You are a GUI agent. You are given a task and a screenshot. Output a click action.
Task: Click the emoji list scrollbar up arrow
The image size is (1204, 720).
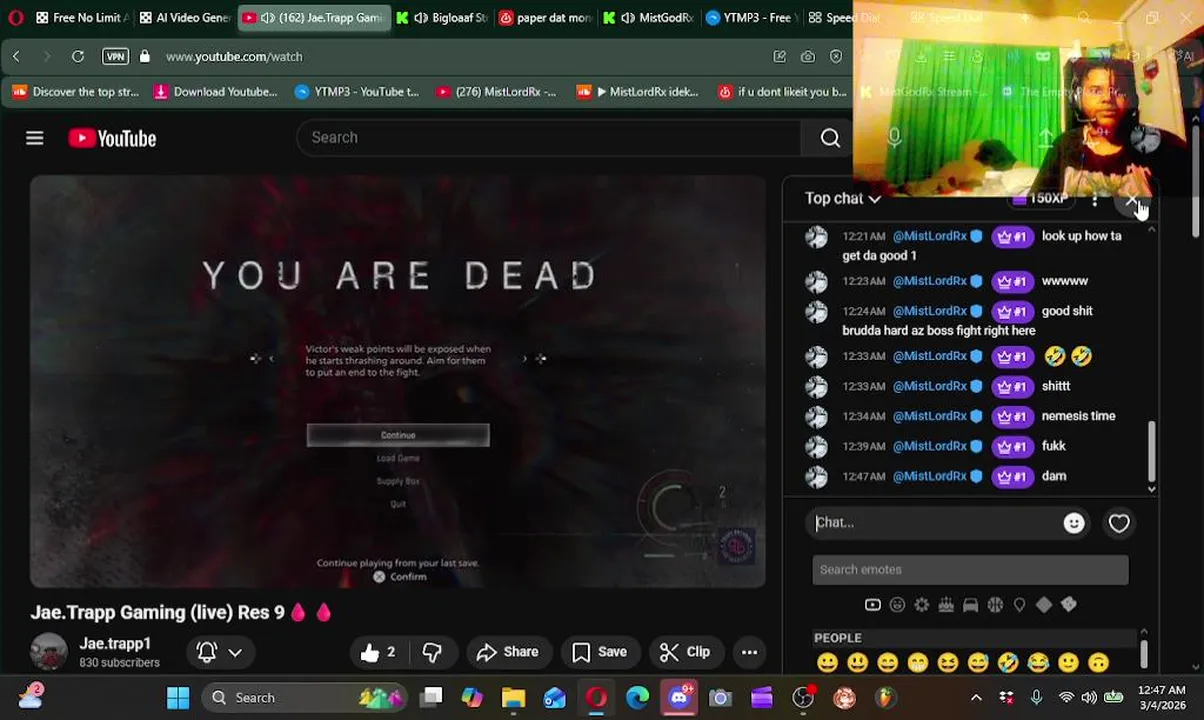pos(1143,633)
